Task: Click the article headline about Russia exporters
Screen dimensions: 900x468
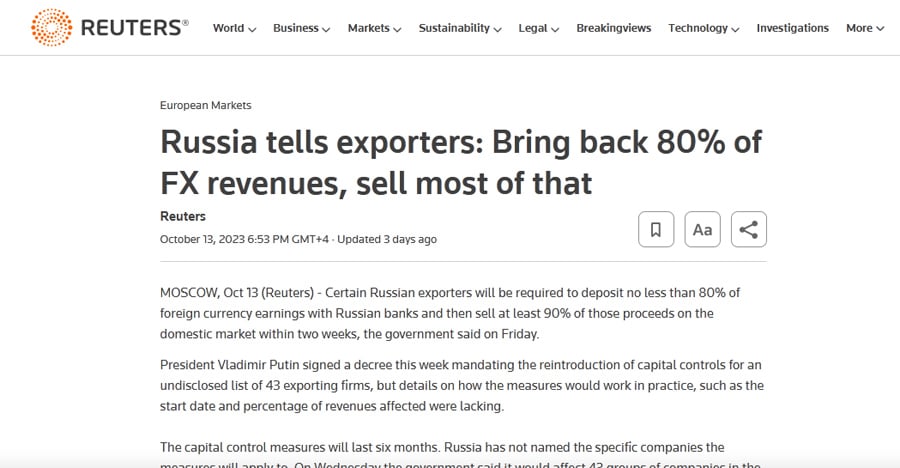Action: 461,163
